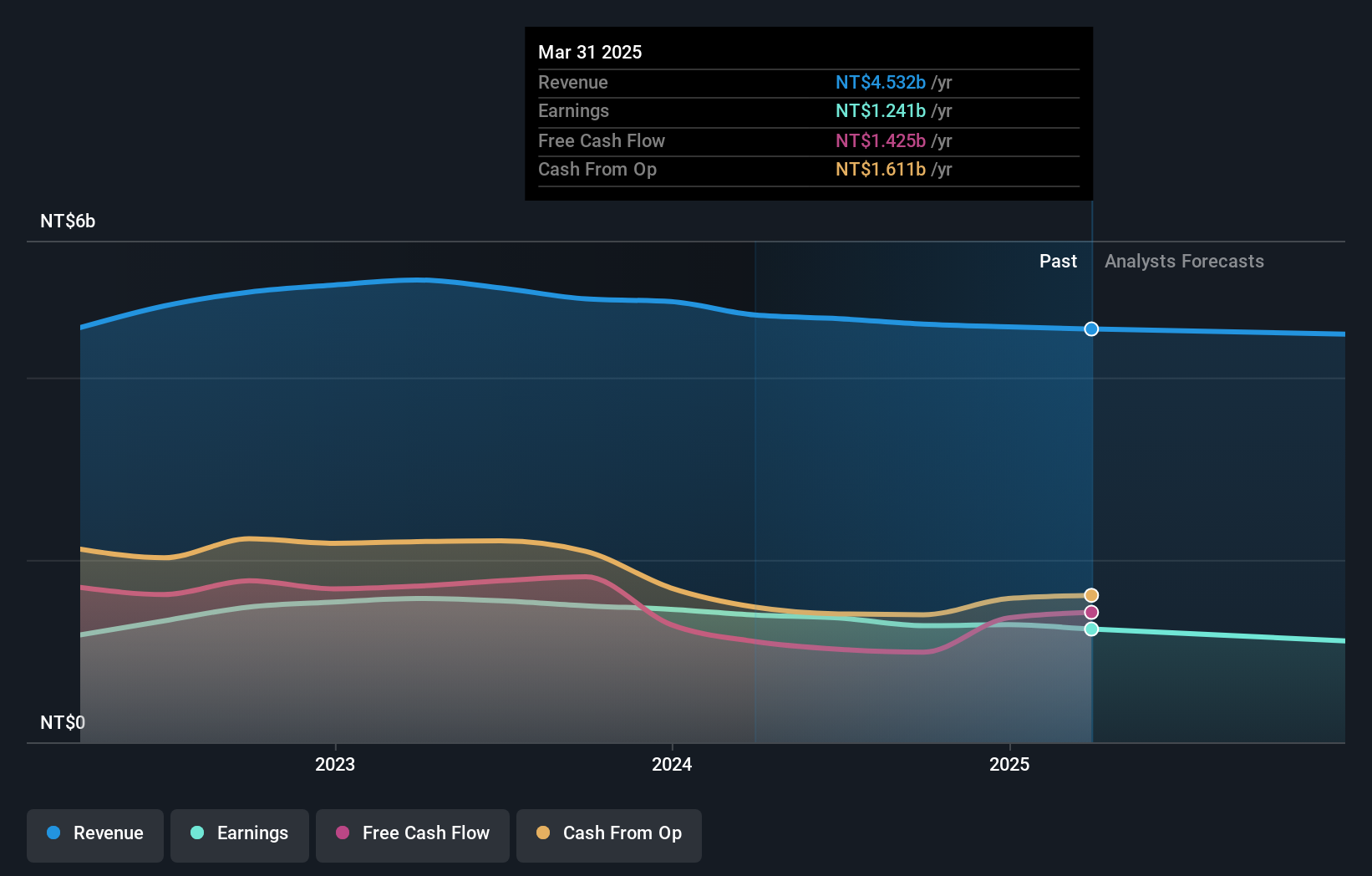
Task: Click the 2023 x-axis label
Action: (335, 764)
